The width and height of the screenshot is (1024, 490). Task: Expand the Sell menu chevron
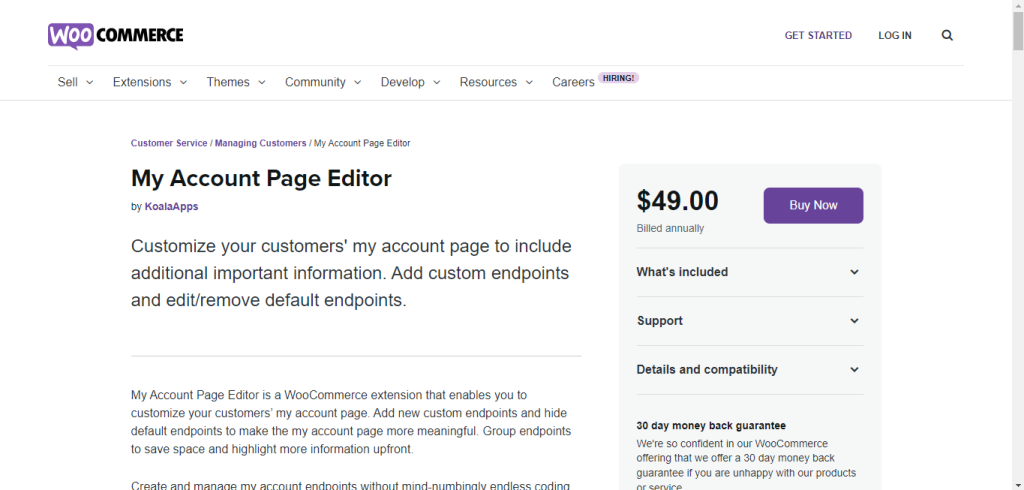click(89, 82)
